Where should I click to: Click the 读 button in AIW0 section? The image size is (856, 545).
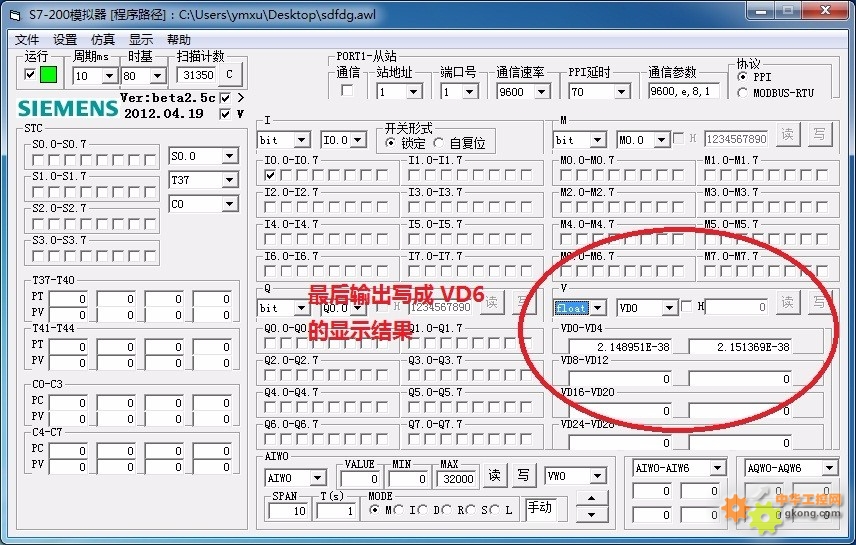pos(495,476)
